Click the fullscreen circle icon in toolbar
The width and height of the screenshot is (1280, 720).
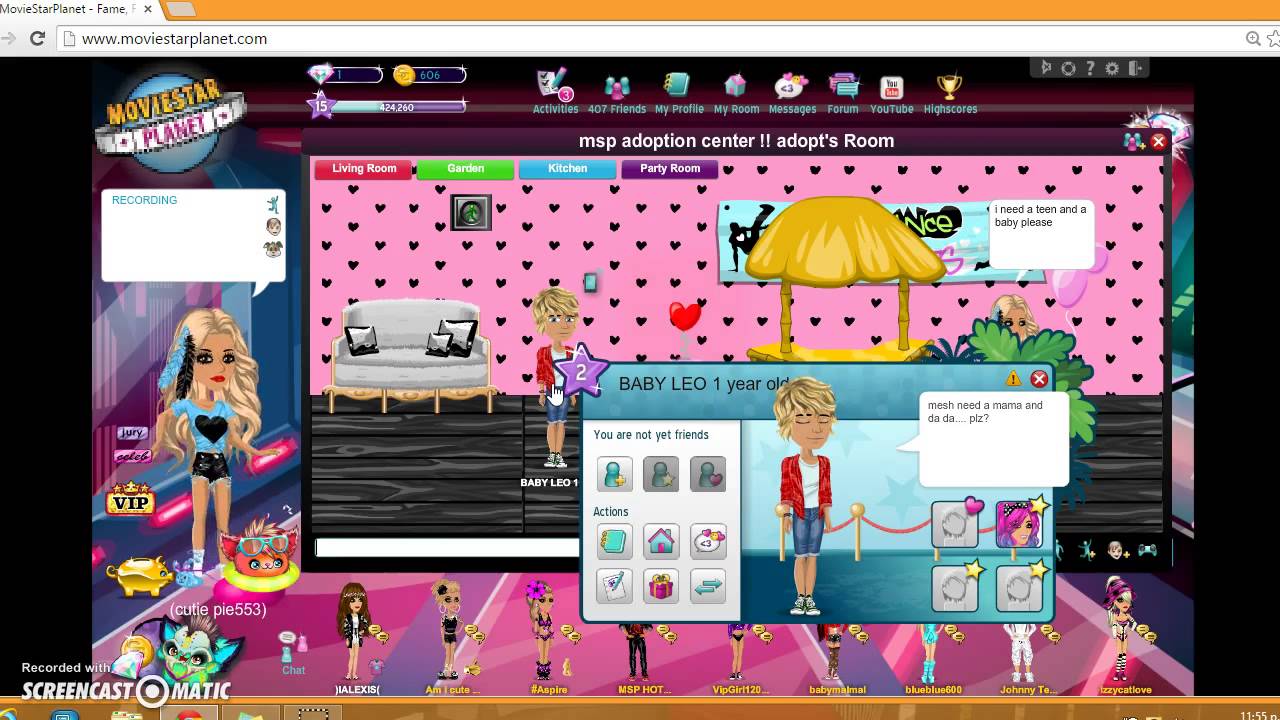pyautogui.click(x=1068, y=68)
